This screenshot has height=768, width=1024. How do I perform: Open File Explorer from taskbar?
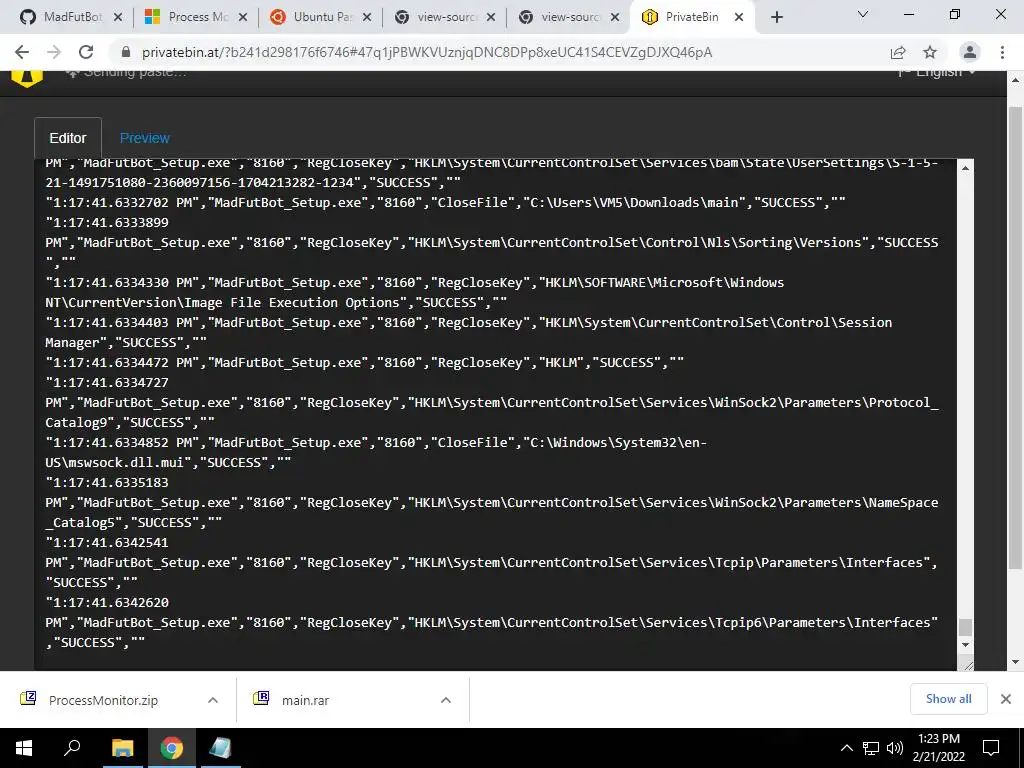pos(122,748)
